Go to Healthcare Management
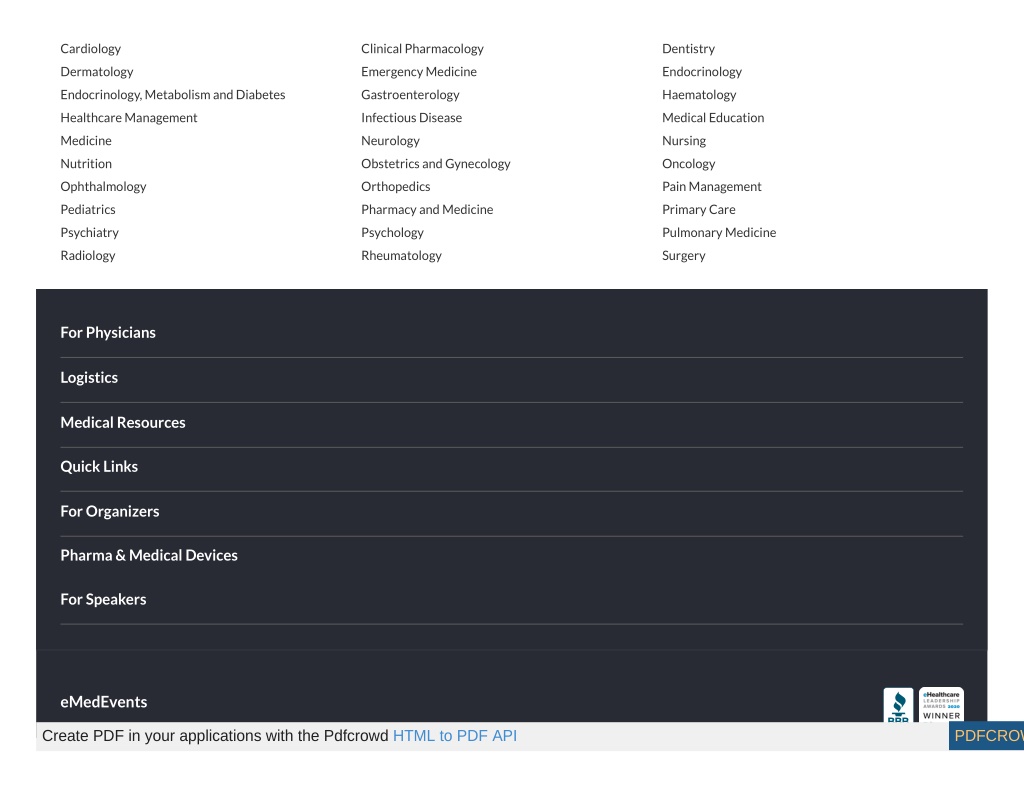 click(129, 118)
